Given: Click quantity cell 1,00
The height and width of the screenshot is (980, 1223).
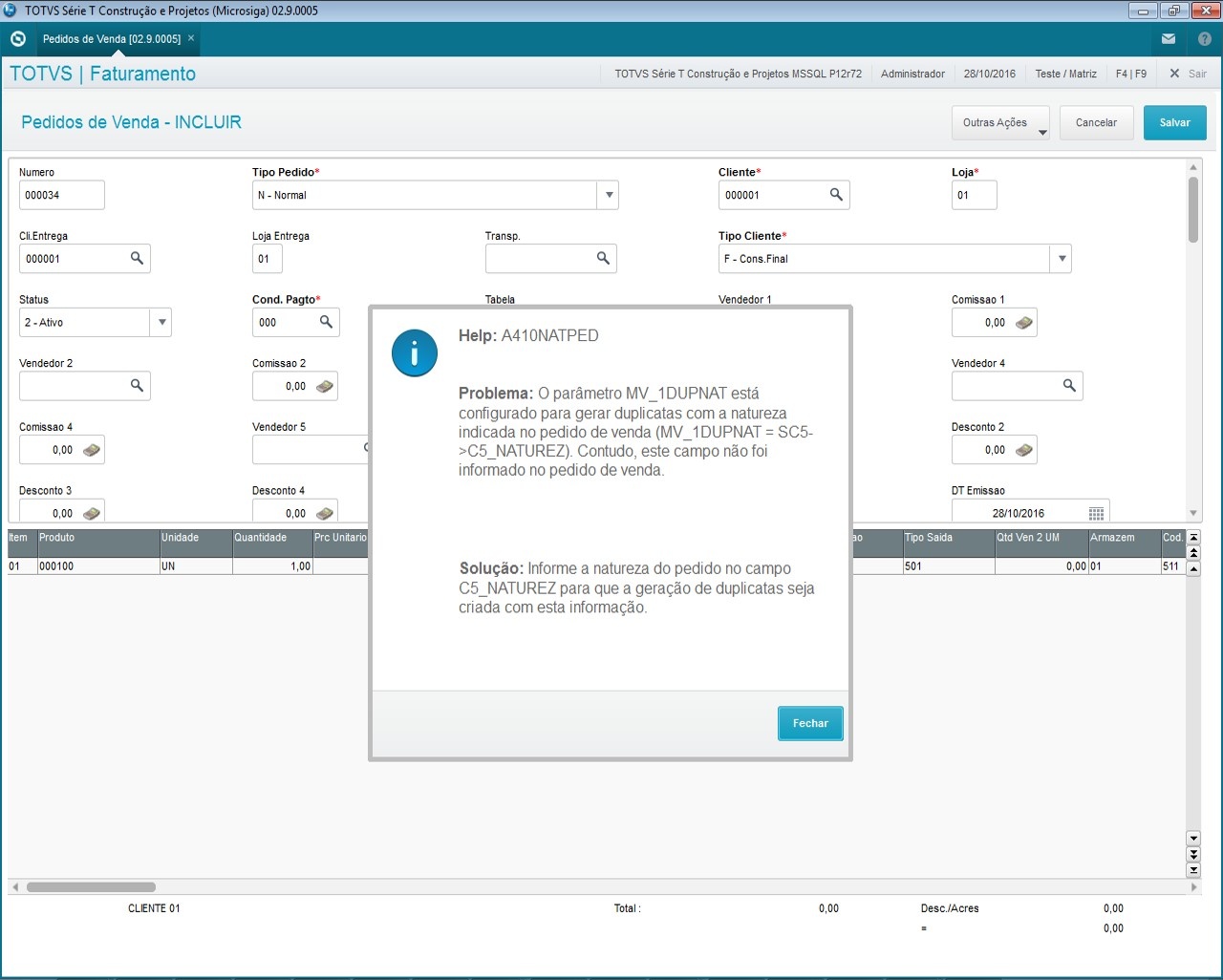Looking at the screenshot, I should (272, 566).
